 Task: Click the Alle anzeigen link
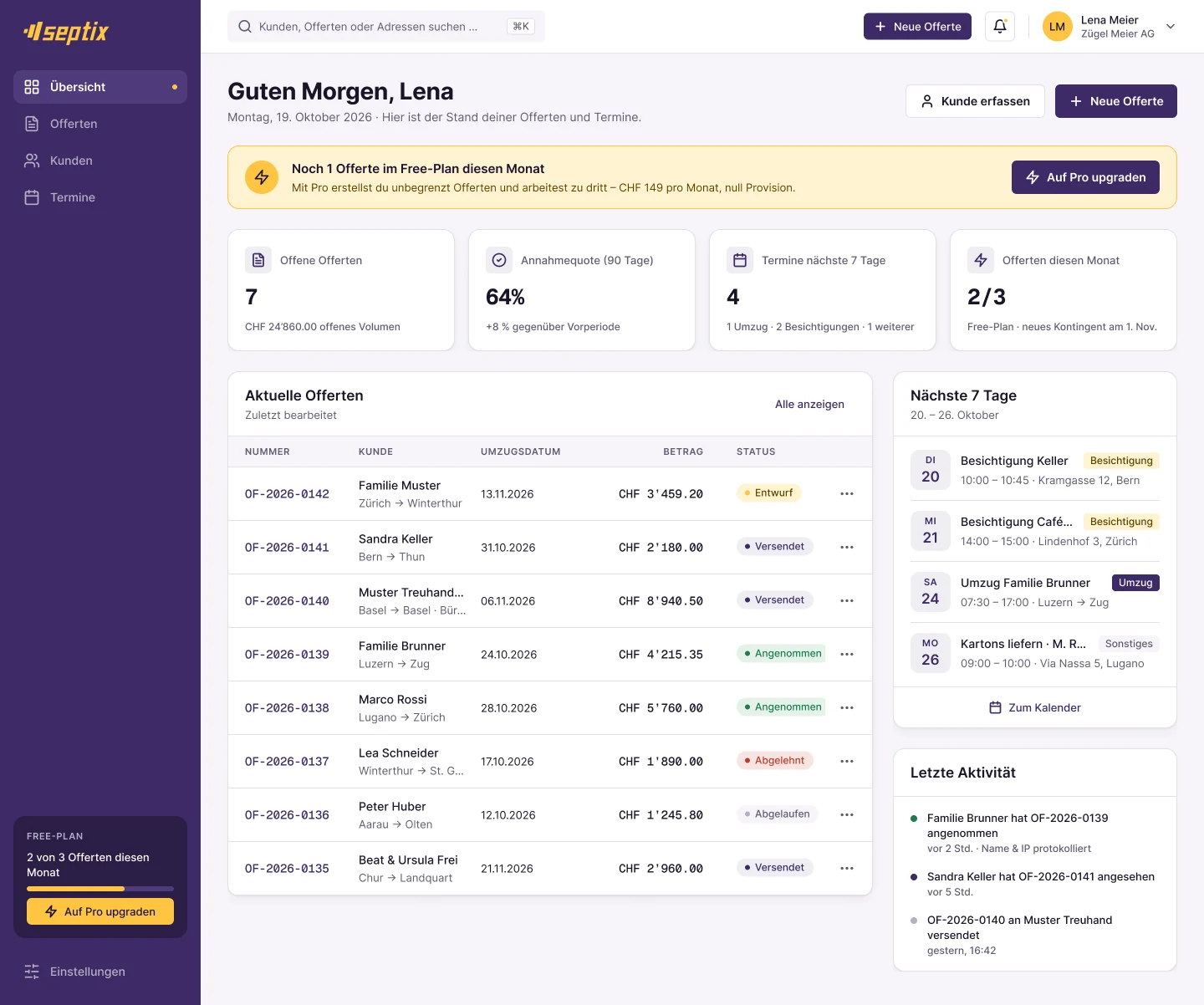coord(809,404)
